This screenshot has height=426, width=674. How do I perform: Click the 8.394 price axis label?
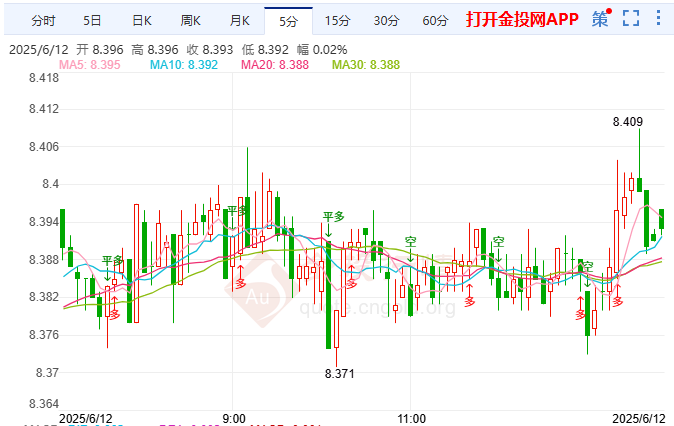coord(44,222)
